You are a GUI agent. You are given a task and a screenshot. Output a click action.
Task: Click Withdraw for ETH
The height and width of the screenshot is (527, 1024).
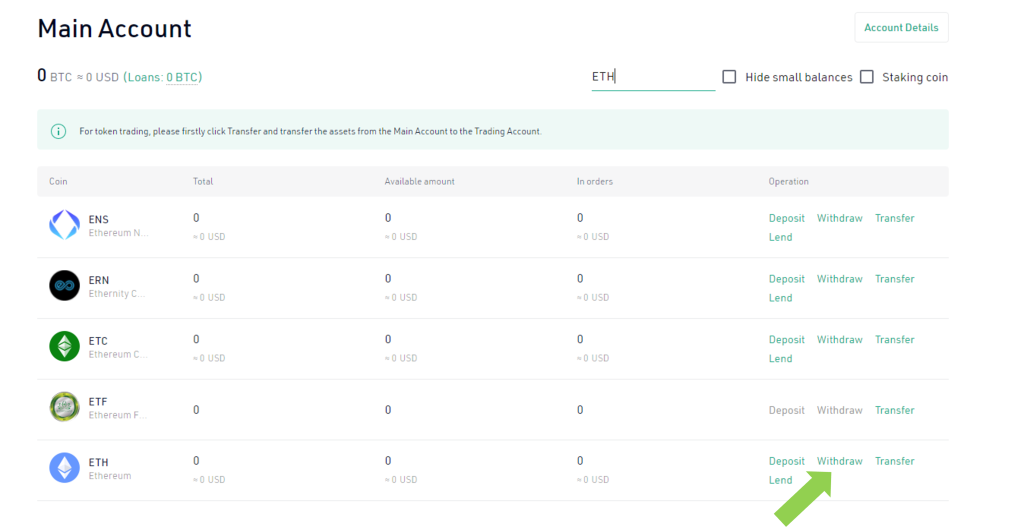click(x=840, y=461)
